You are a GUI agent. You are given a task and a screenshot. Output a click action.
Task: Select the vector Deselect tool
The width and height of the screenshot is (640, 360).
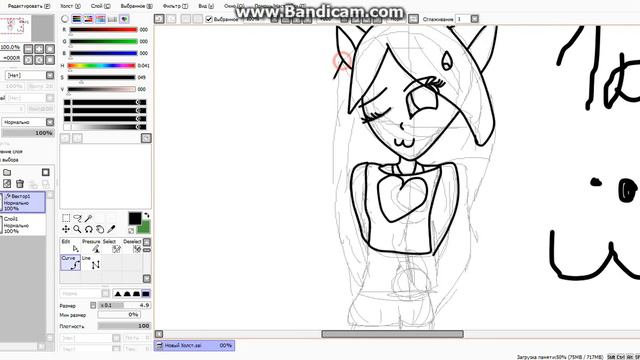click(x=132, y=246)
